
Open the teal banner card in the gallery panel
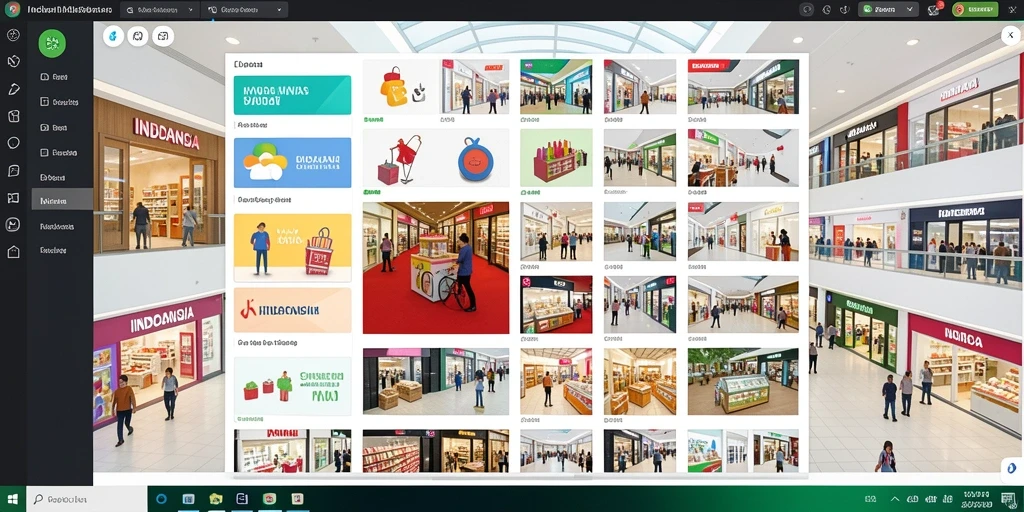pyautogui.click(x=293, y=95)
